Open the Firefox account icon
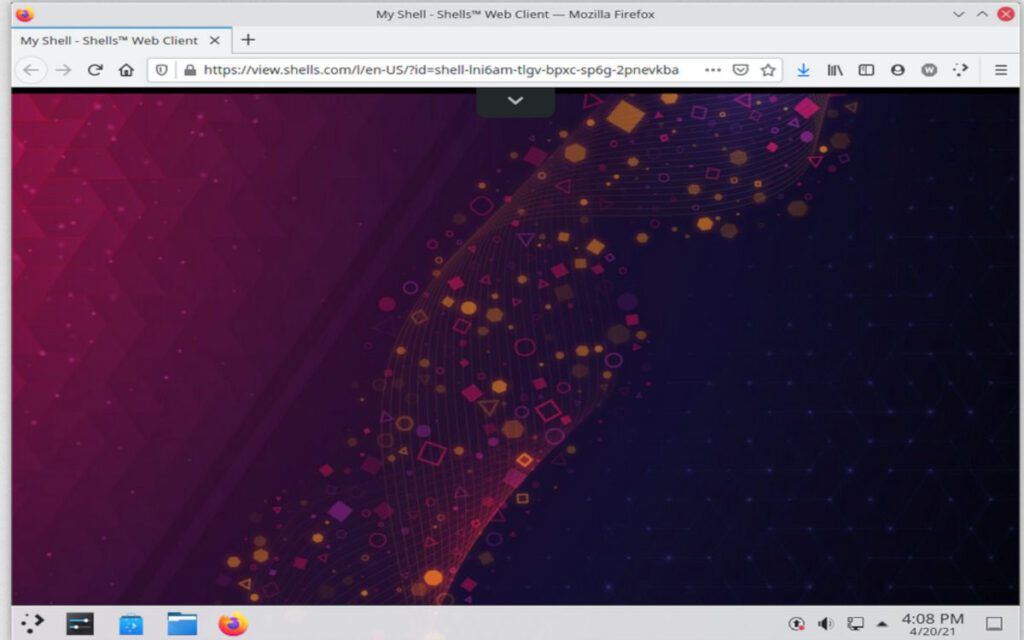 (898, 69)
